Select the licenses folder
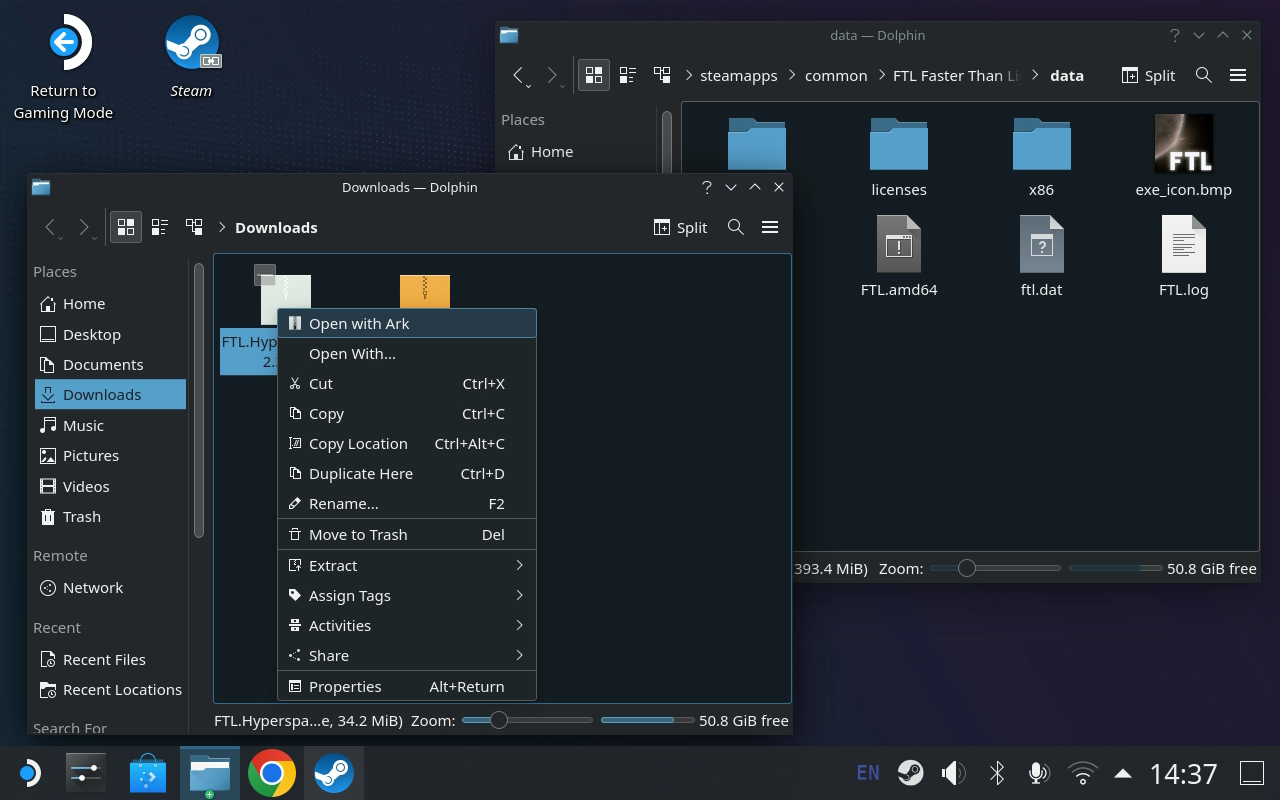 point(899,157)
